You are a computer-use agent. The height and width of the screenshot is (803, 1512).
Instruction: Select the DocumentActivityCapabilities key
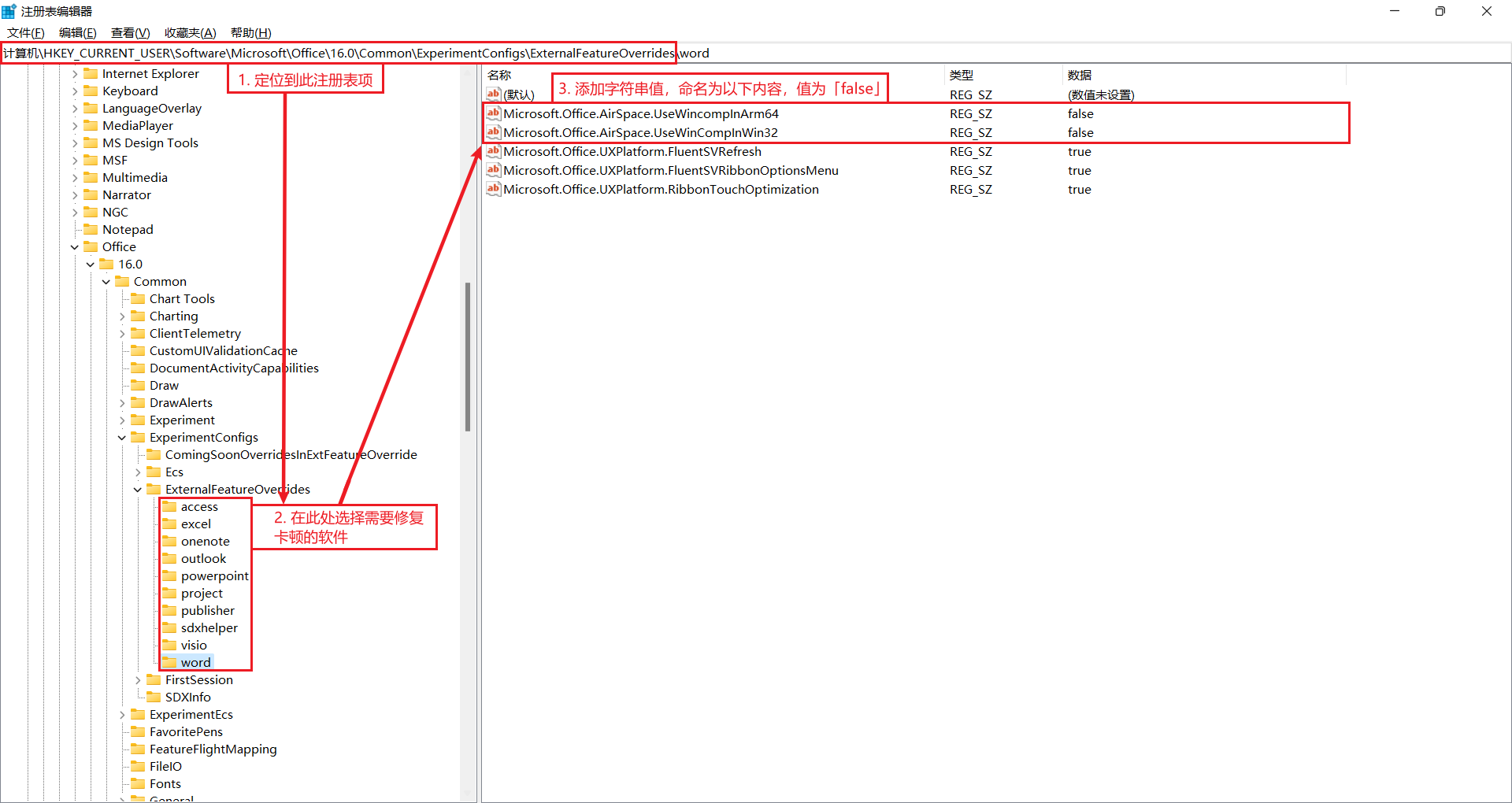tap(234, 368)
